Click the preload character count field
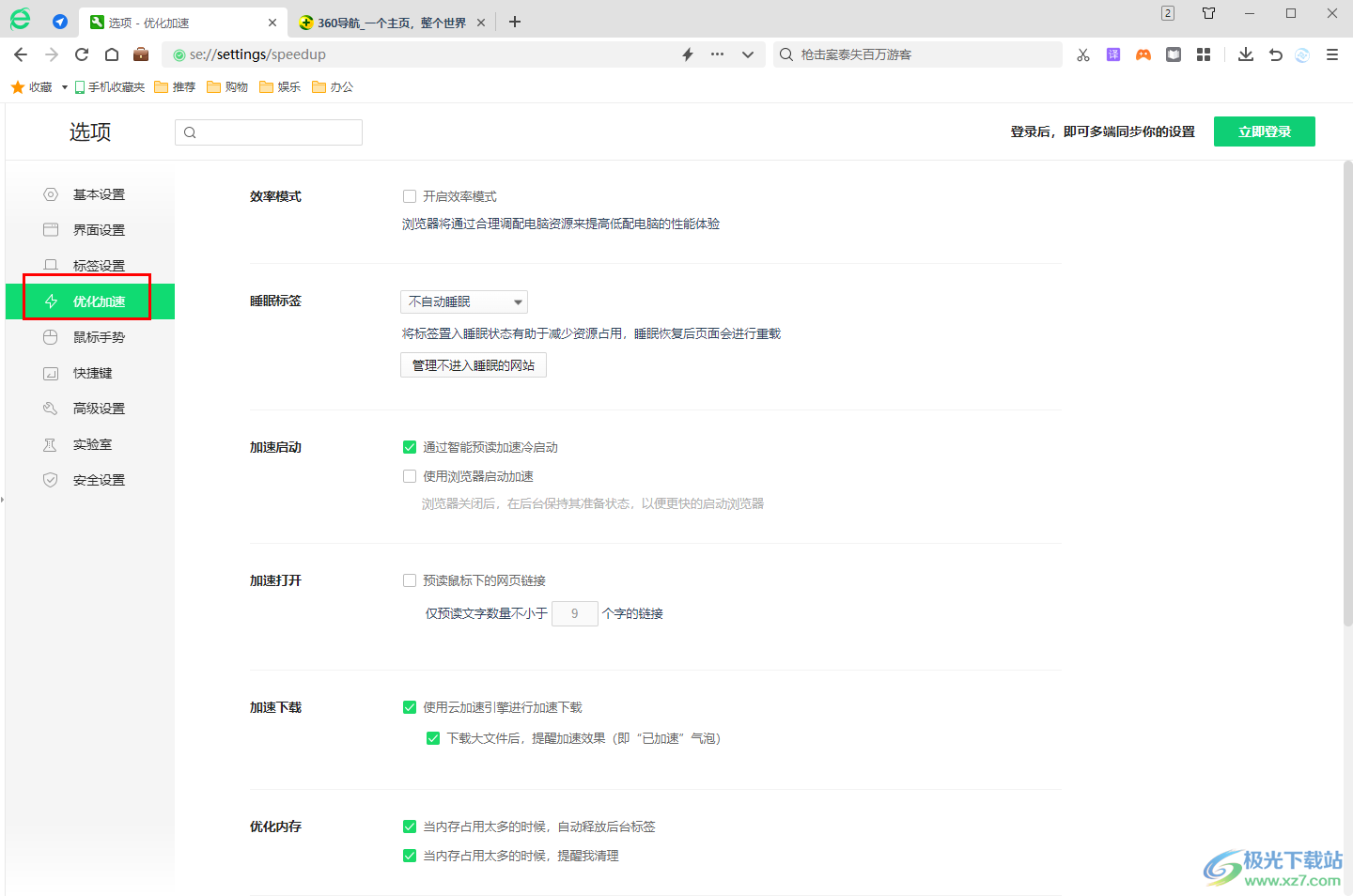 pos(575,613)
